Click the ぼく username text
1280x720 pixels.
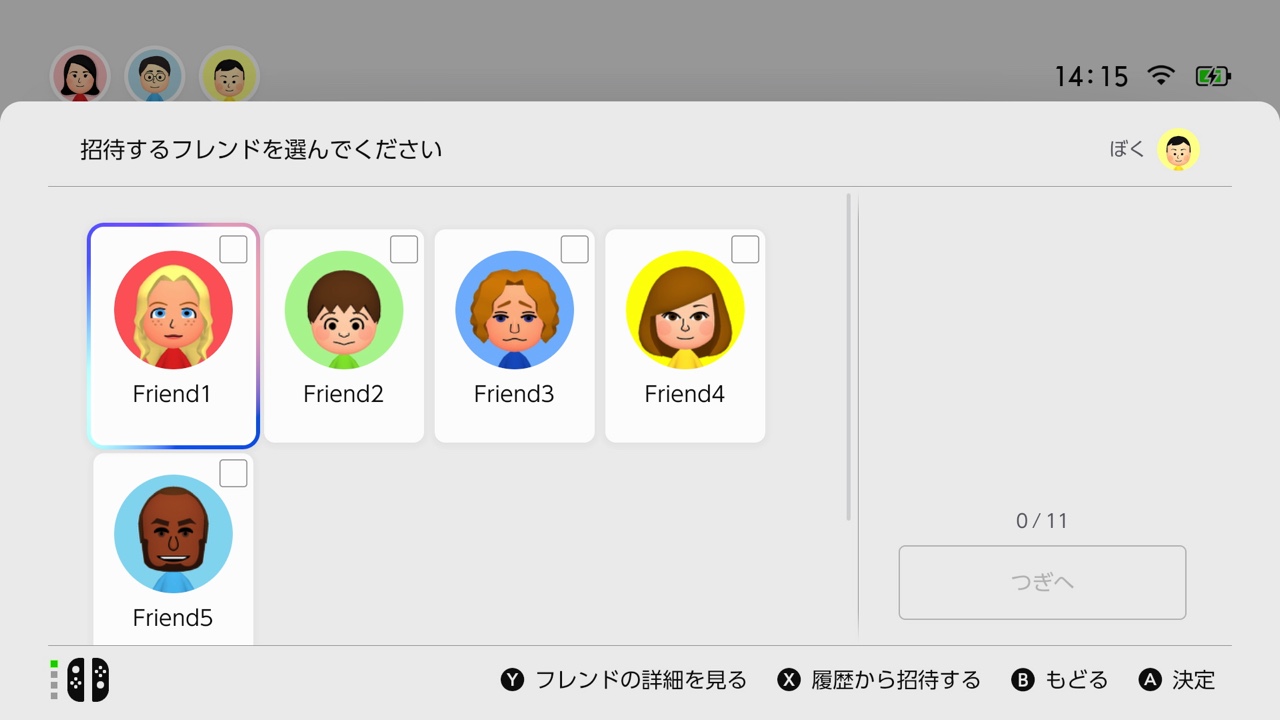click(x=1127, y=150)
